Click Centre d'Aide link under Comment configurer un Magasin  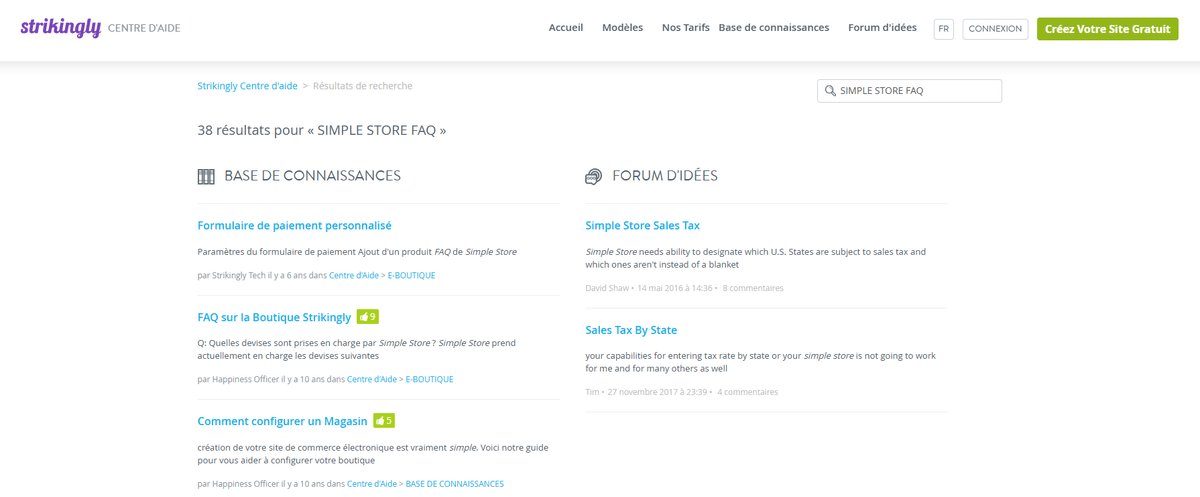tap(372, 484)
